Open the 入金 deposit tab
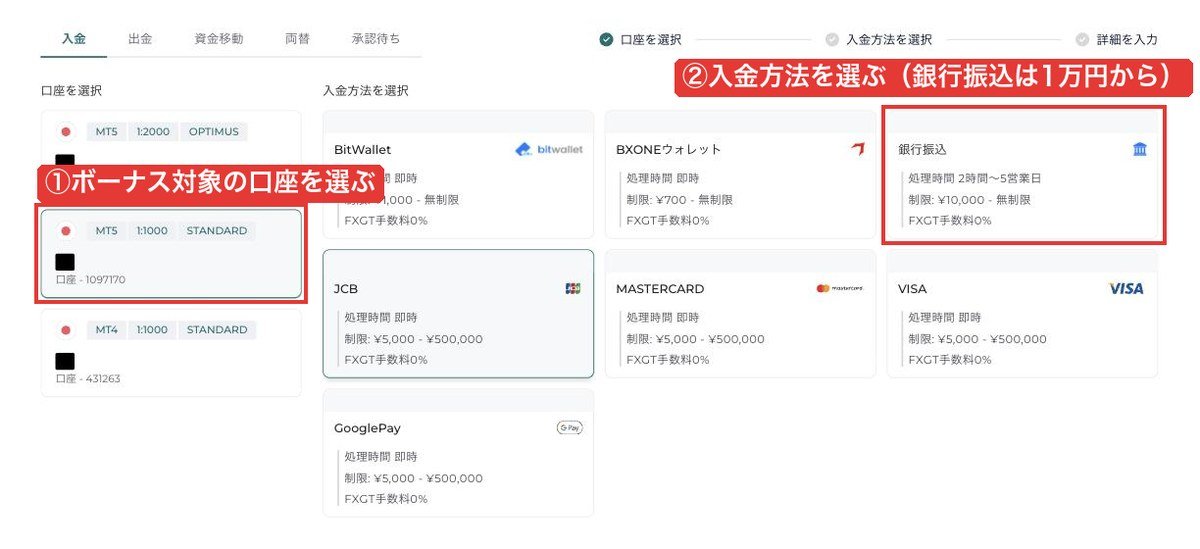This screenshot has width=1200, height=549. click(74, 39)
